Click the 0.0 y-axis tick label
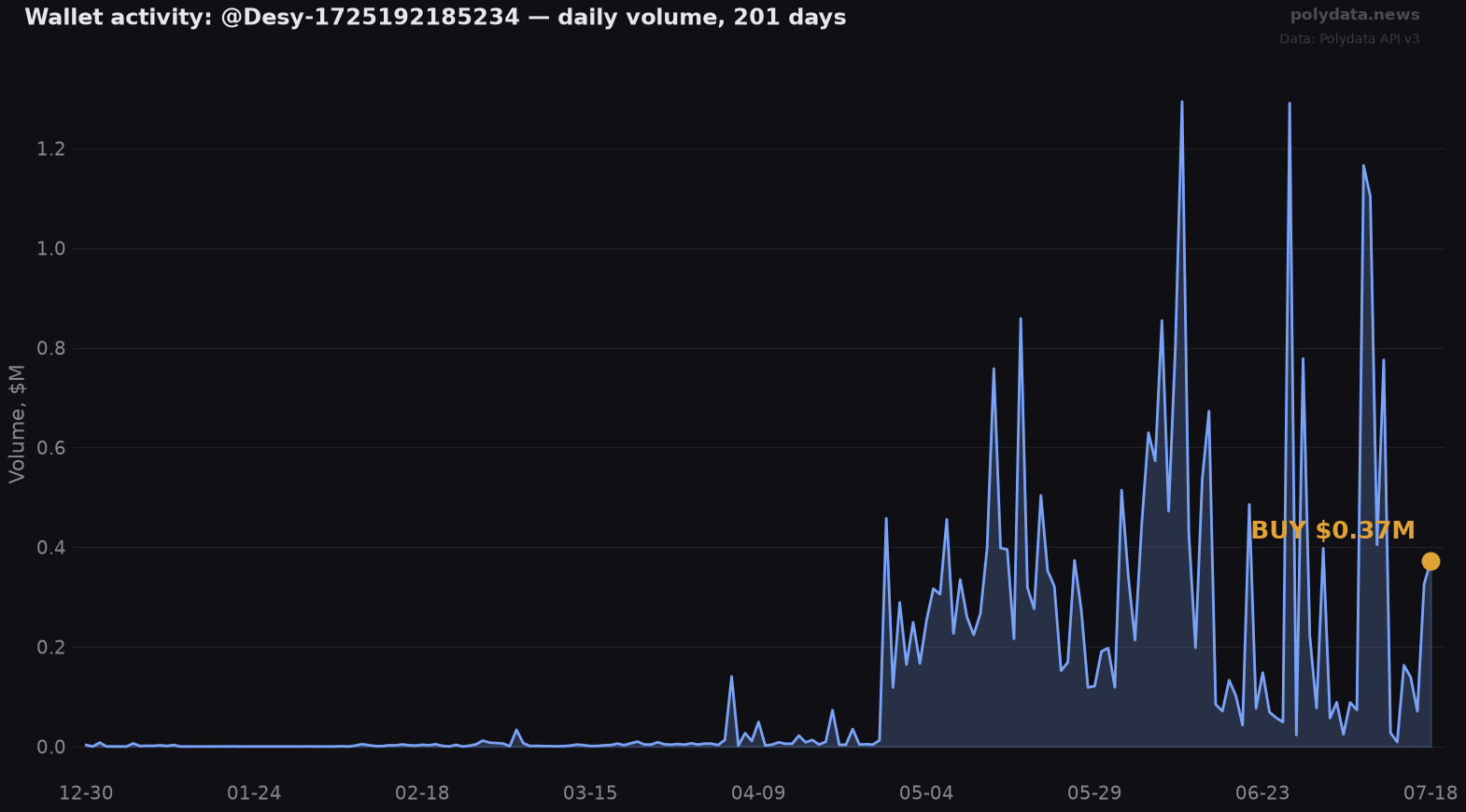The height and width of the screenshot is (812, 1466). (x=50, y=747)
